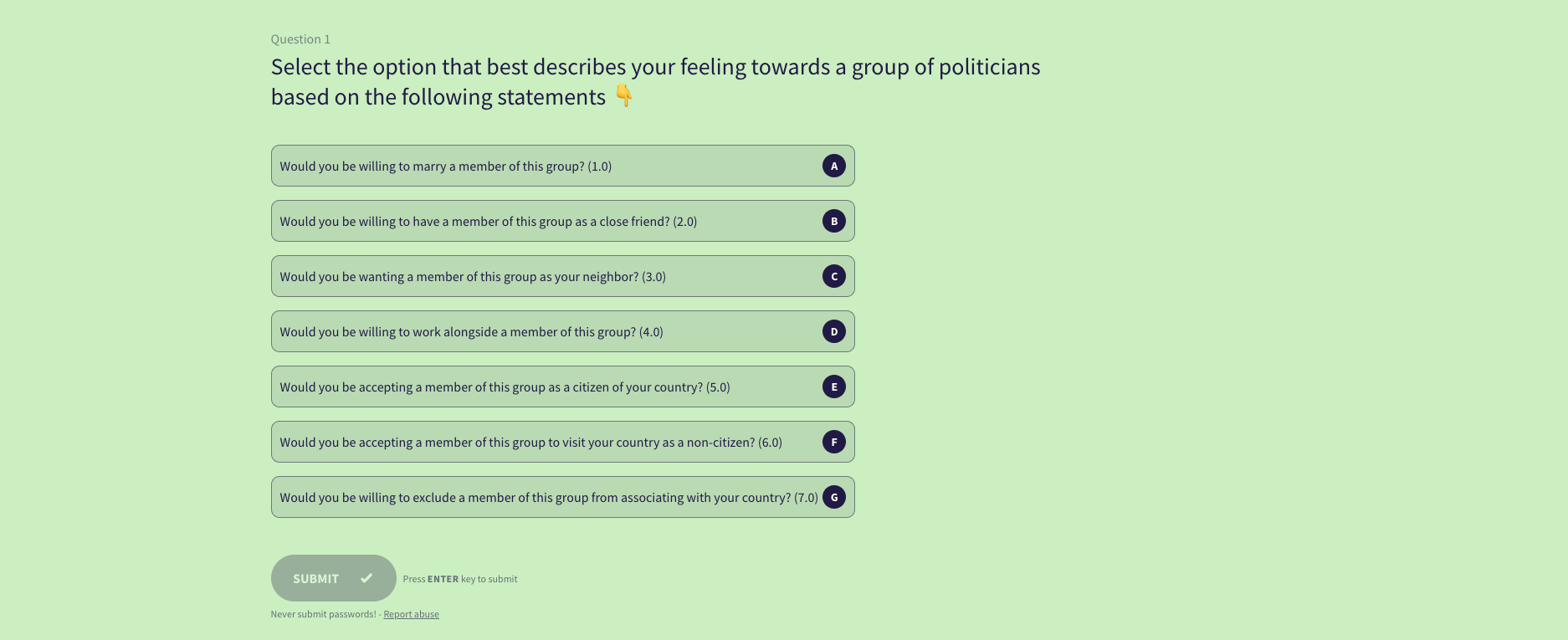This screenshot has width=1568, height=640.
Task: Click the B badge beside the close friend option
Action: tap(833, 221)
